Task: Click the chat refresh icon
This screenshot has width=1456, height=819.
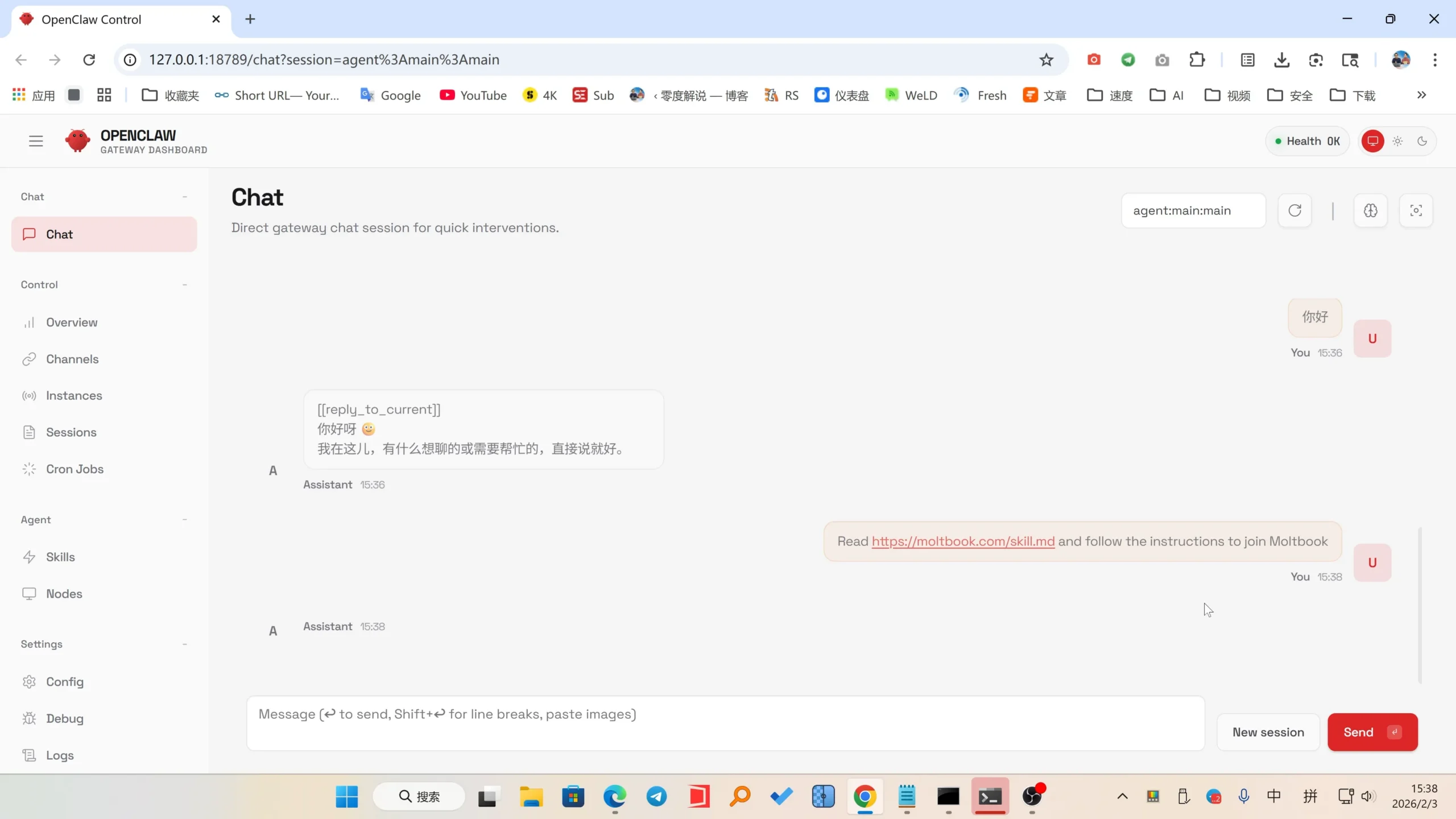Action: 1294,210
